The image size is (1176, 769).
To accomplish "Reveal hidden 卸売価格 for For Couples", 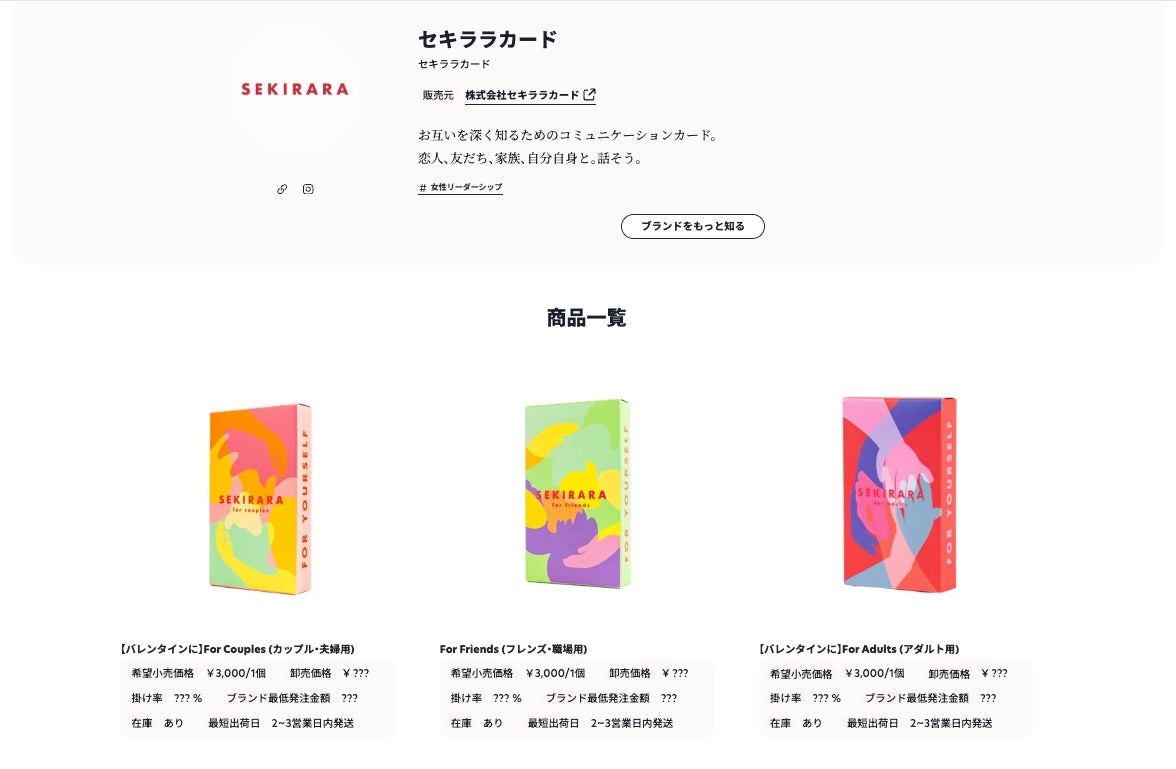I will pyautogui.click(x=356, y=674).
